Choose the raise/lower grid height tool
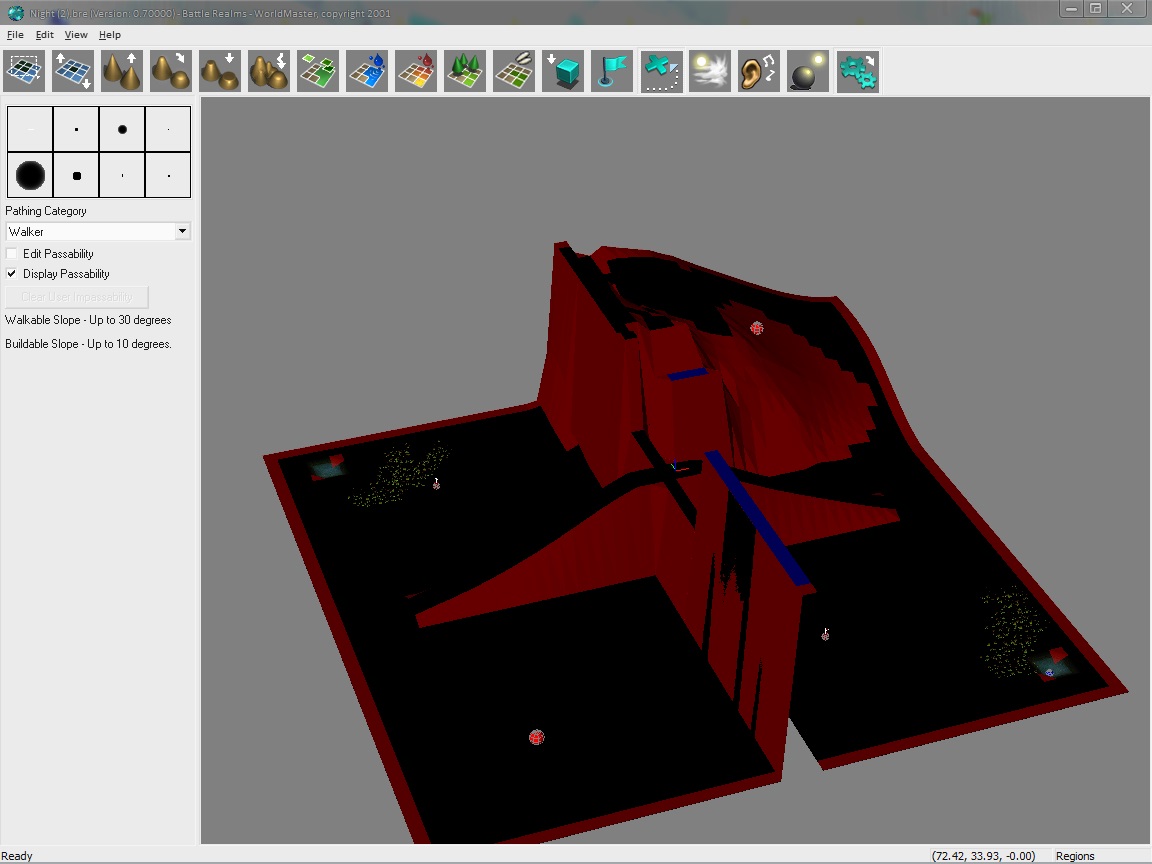The height and width of the screenshot is (864, 1152). pos(73,71)
